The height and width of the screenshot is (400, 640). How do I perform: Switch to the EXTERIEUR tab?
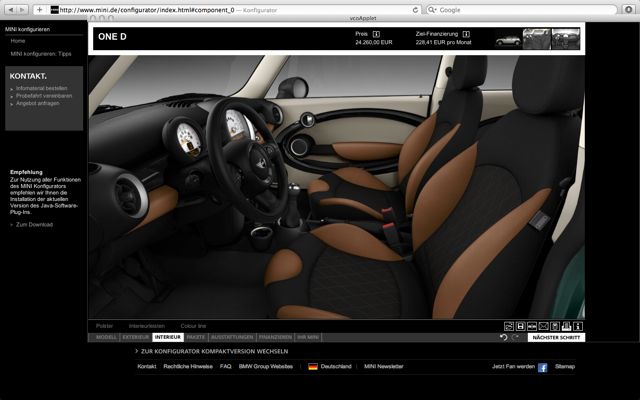(x=135, y=338)
